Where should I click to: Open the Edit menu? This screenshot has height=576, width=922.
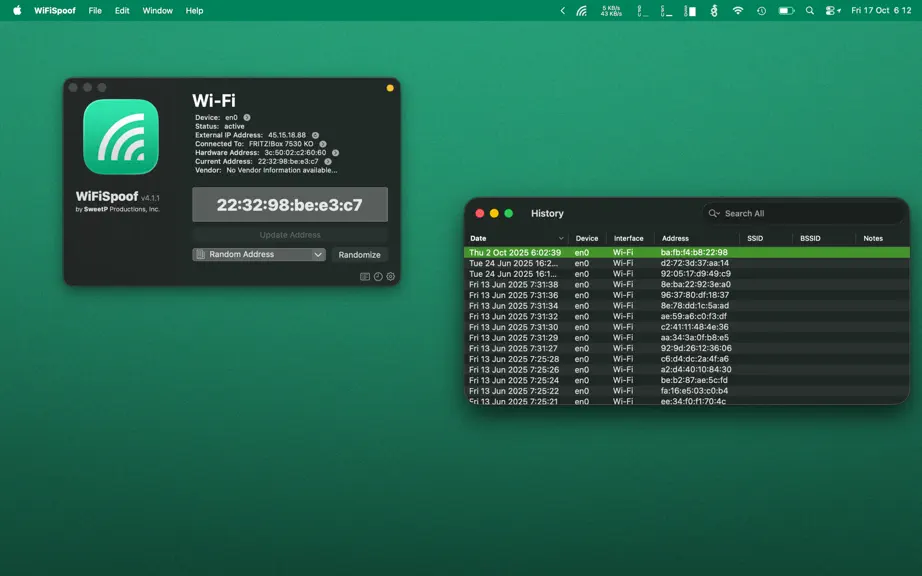click(x=122, y=11)
